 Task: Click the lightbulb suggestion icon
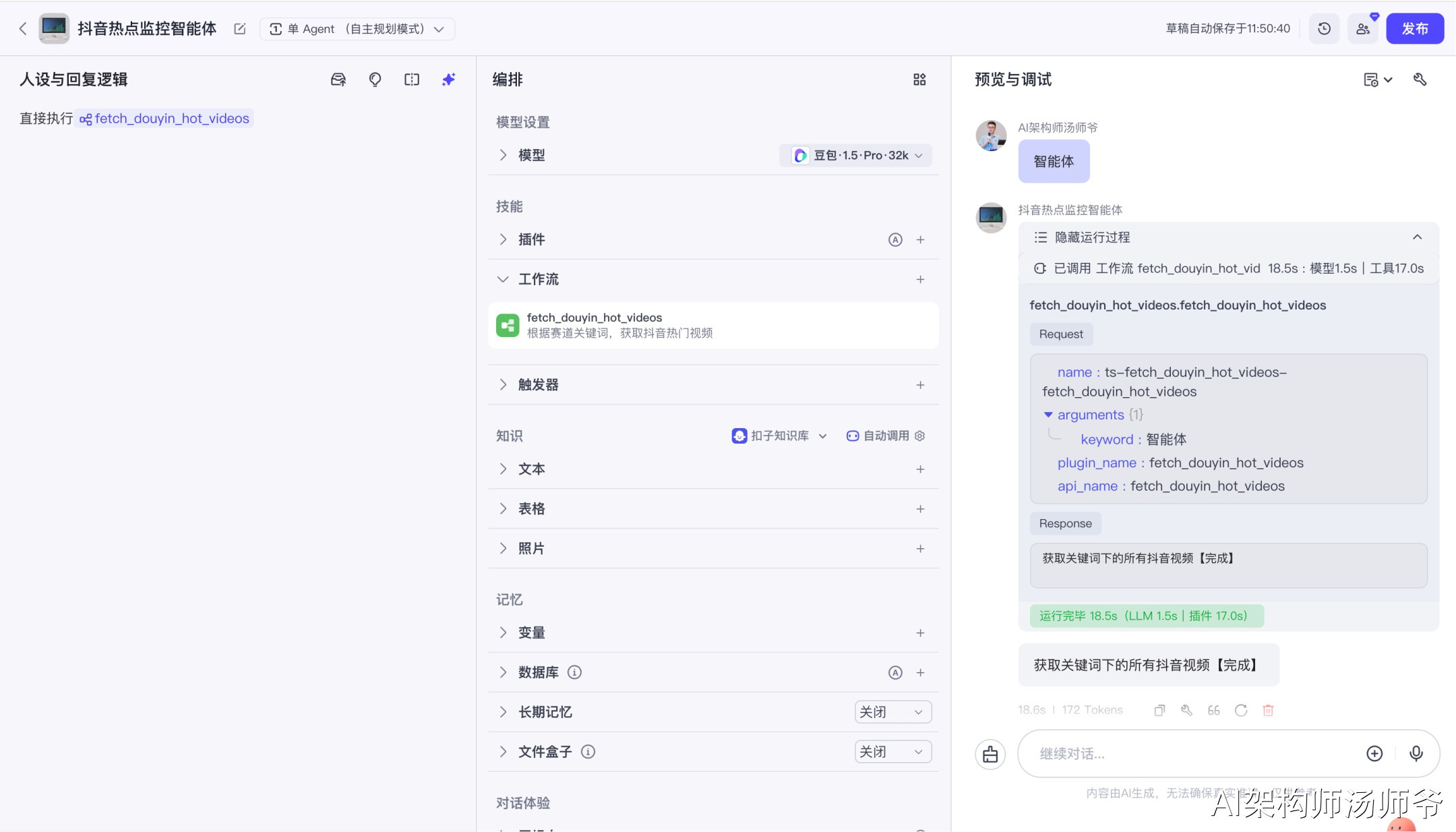[x=375, y=80]
